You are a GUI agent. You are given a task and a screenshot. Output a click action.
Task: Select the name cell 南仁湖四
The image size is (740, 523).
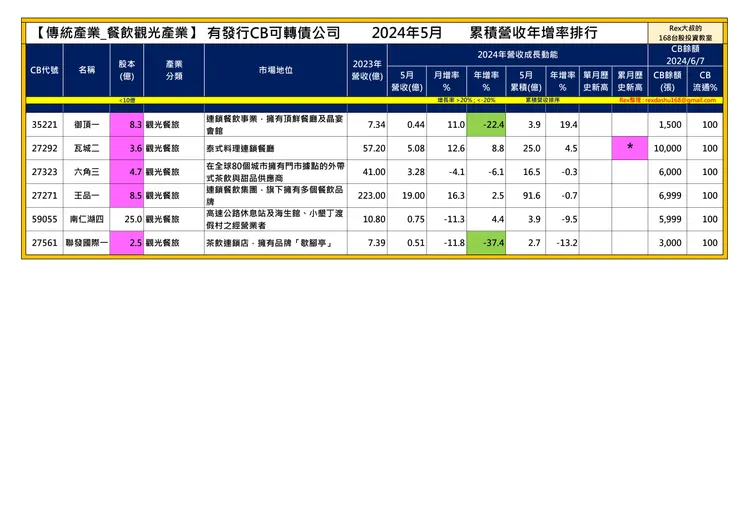pyautogui.click(x=87, y=219)
